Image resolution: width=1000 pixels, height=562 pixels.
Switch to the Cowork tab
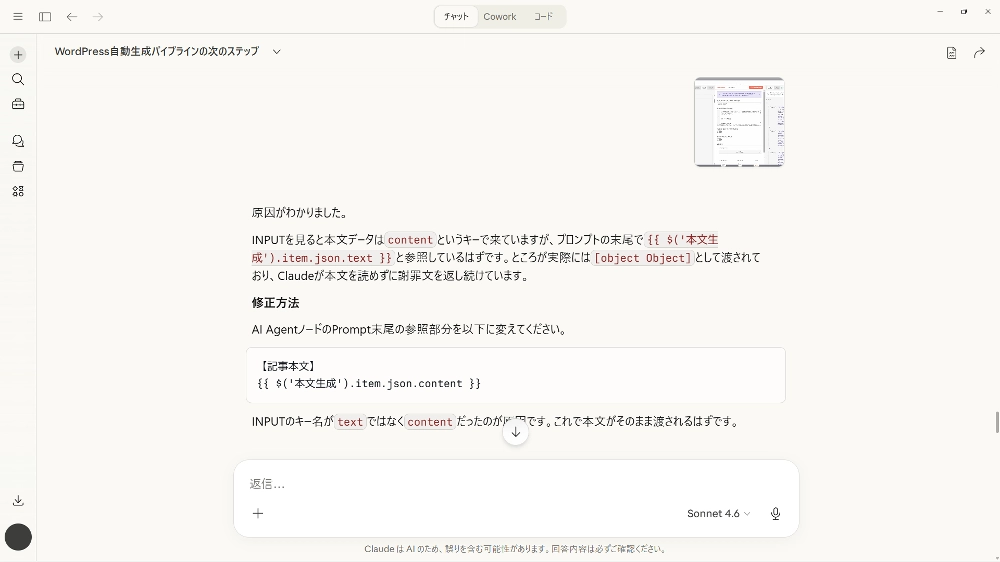[500, 17]
